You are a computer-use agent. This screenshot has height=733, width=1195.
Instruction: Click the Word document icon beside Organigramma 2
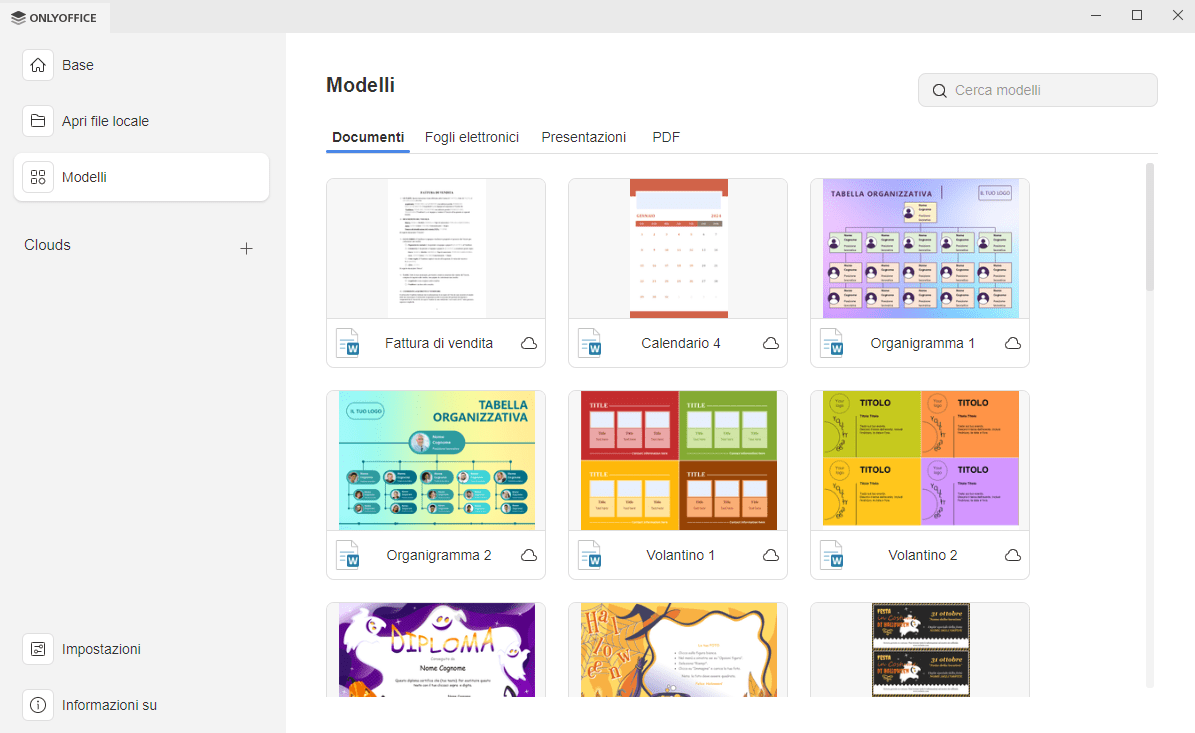click(348, 555)
